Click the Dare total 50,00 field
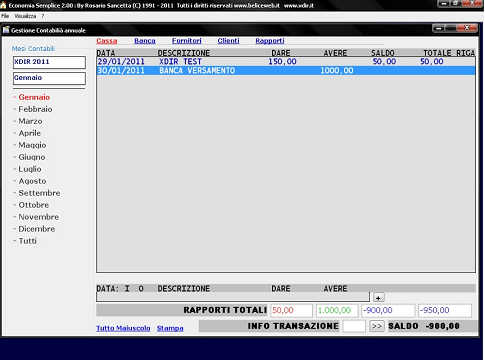The width and height of the screenshot is (485, 360). point(291,310)
